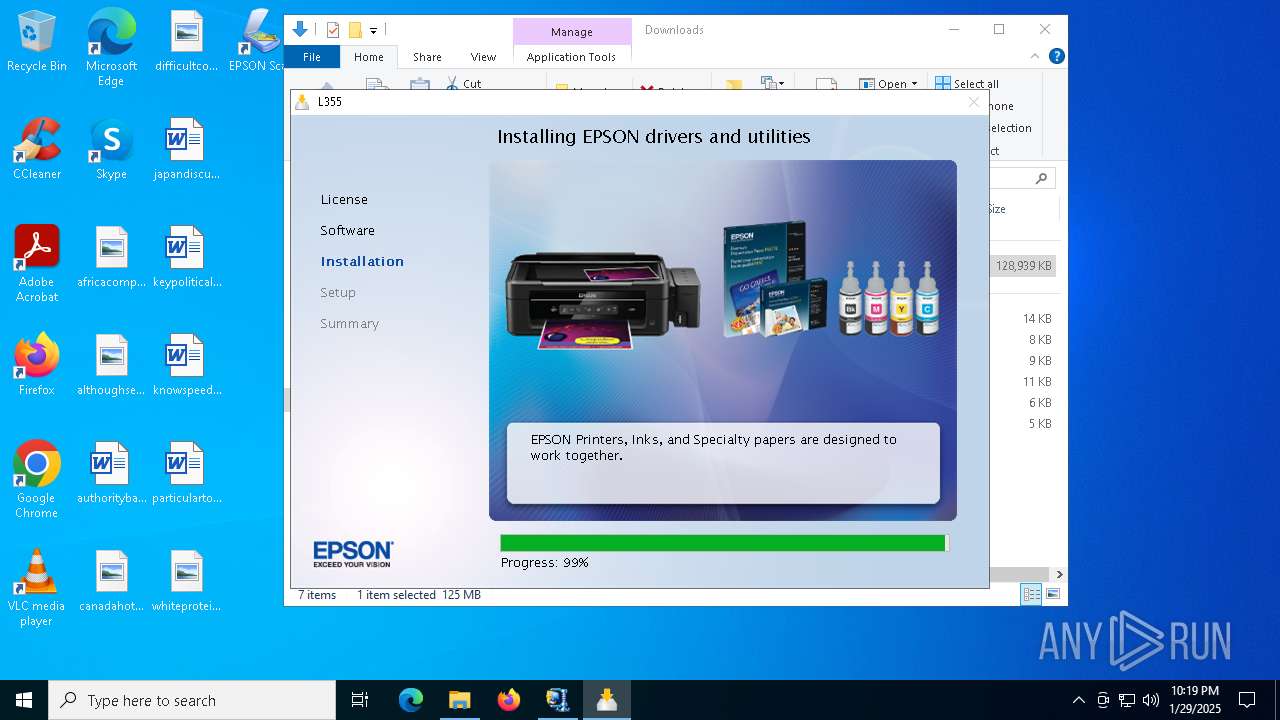Select the difficultco image file icon

coord(186,42)
